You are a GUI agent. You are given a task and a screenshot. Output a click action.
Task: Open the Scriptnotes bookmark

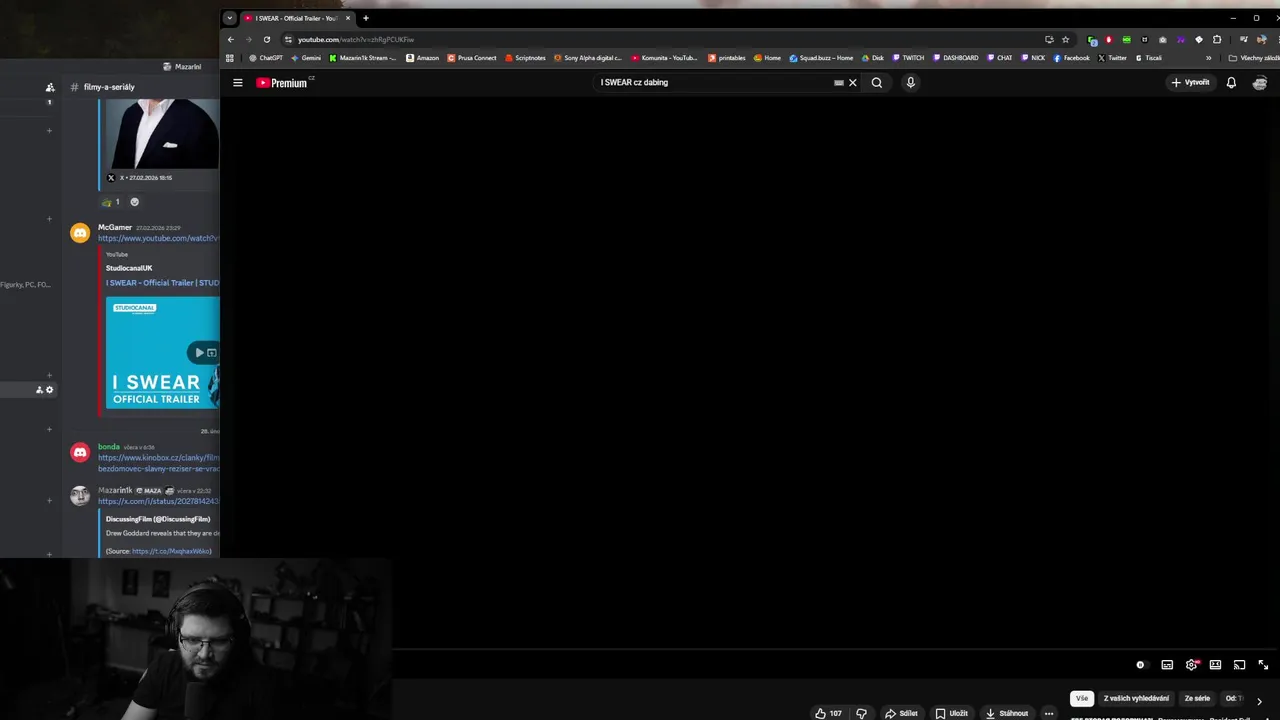[x=525, y=58]
